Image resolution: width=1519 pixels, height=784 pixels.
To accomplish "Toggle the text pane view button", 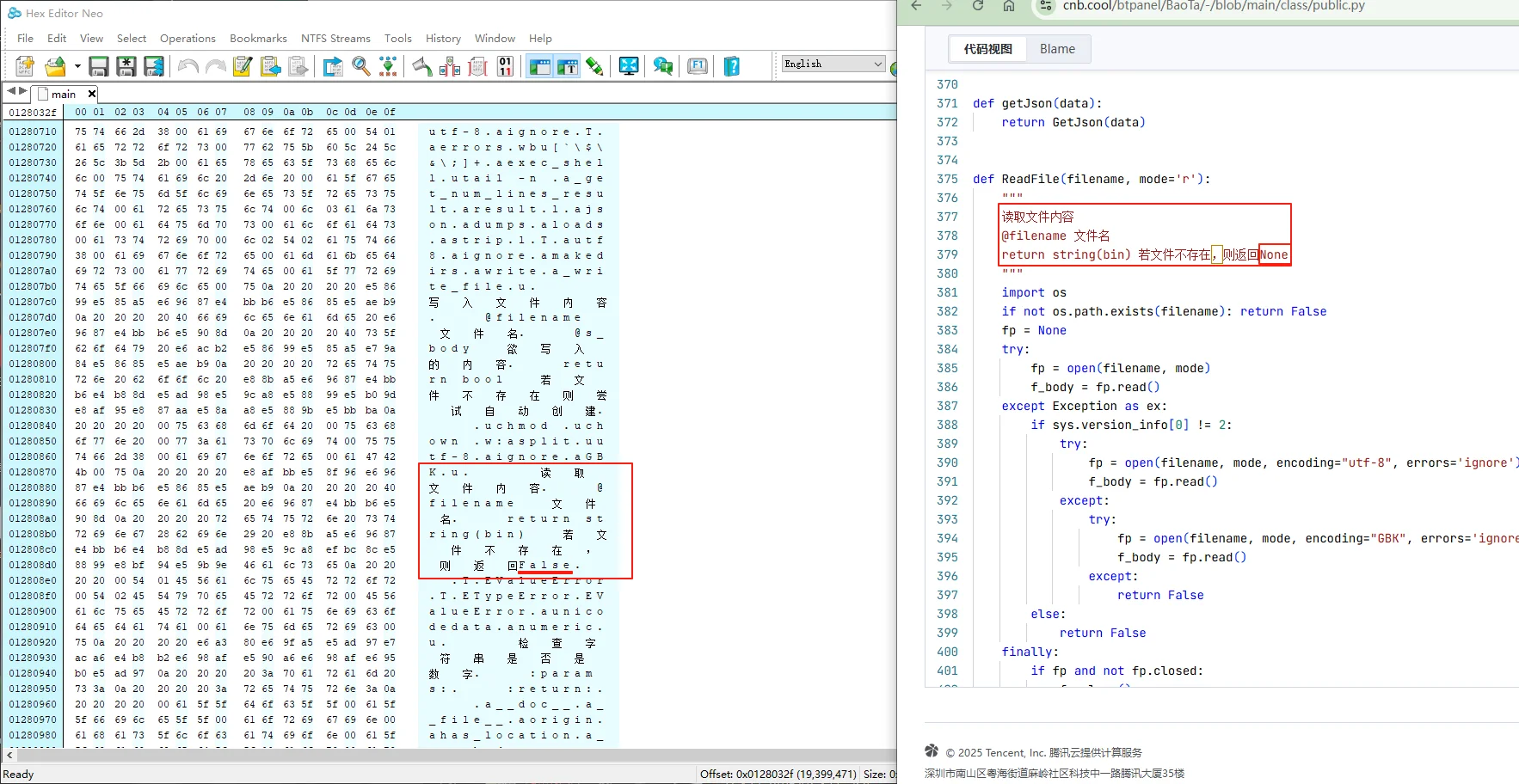I will 567,66.
